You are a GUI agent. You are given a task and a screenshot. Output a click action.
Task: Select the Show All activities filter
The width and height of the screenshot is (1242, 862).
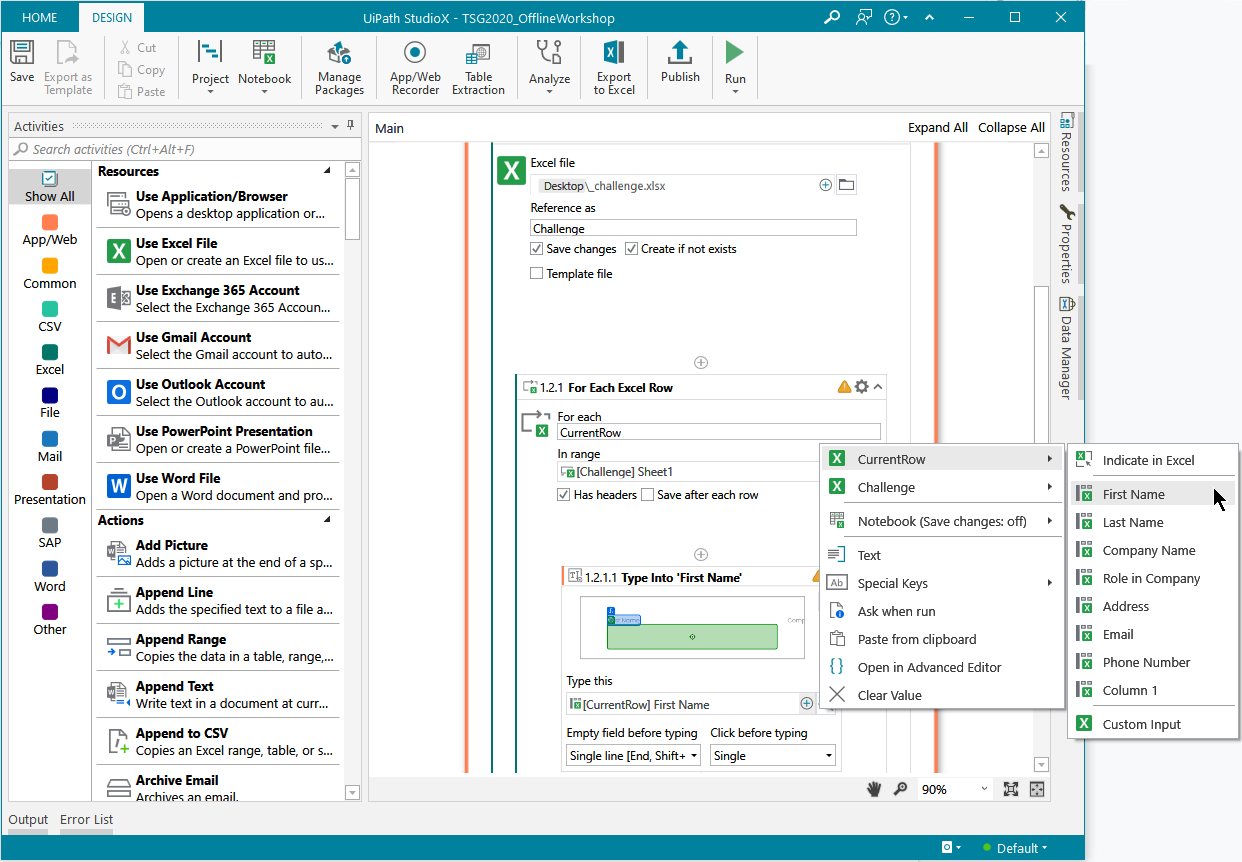pyautogui.click(x=50, y=187)
